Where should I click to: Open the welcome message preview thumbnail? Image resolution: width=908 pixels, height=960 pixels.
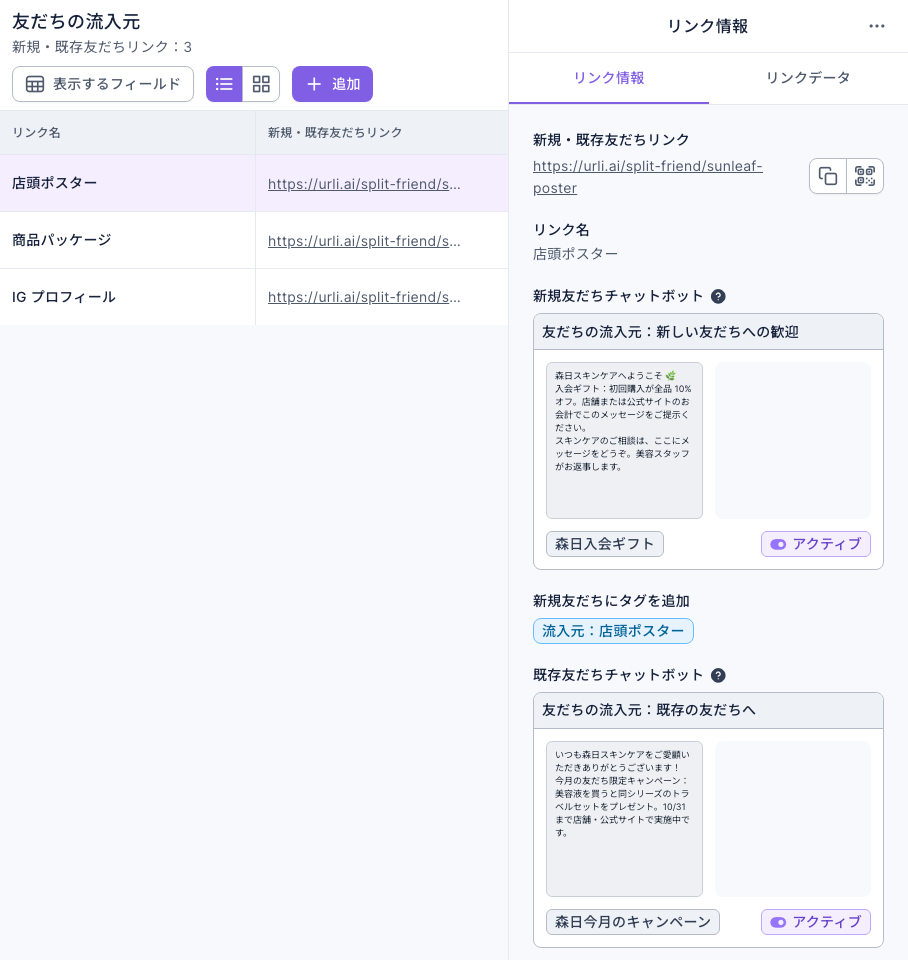[624, 441]
